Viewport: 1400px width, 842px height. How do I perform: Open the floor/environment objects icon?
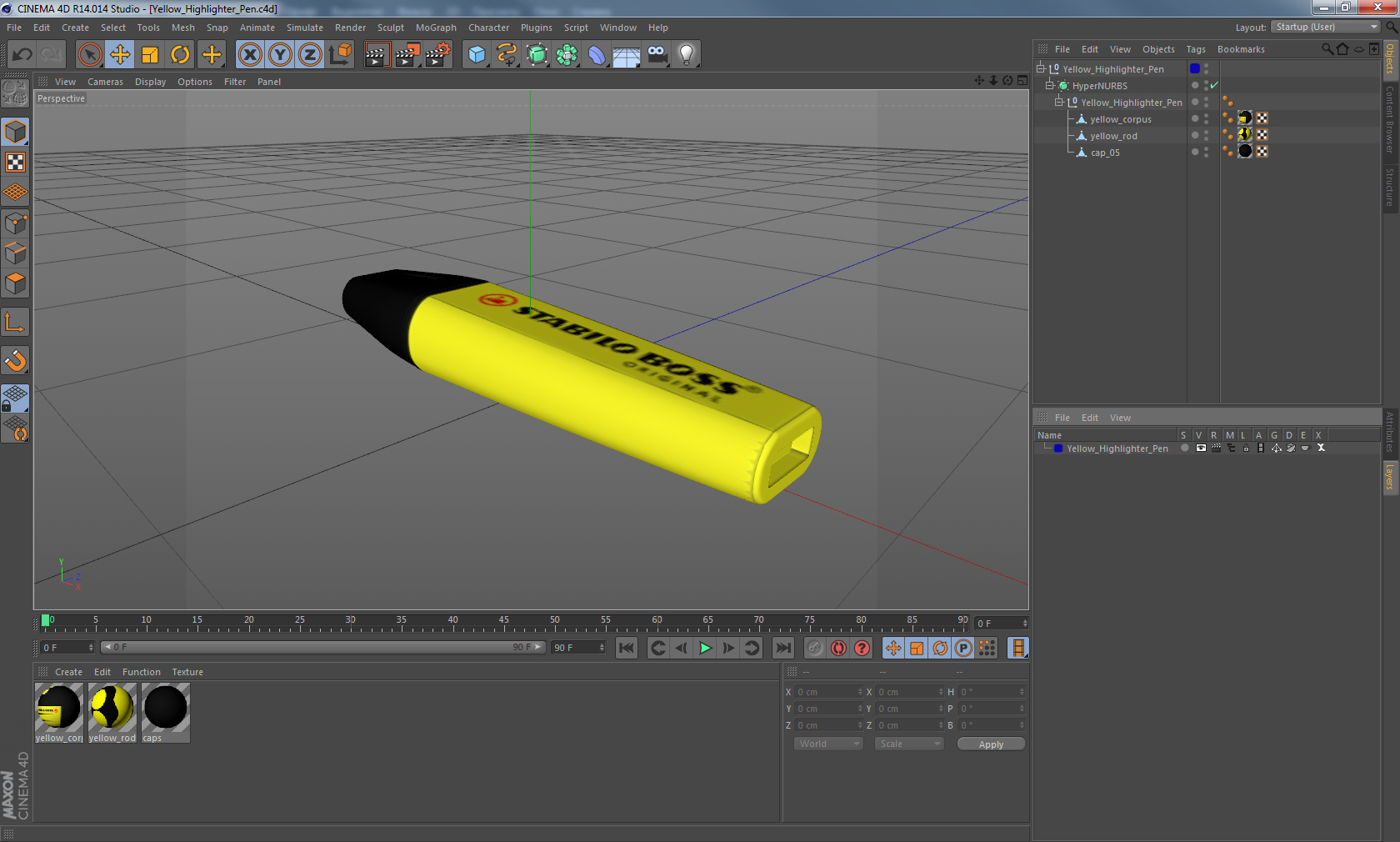tap(627, 55)
